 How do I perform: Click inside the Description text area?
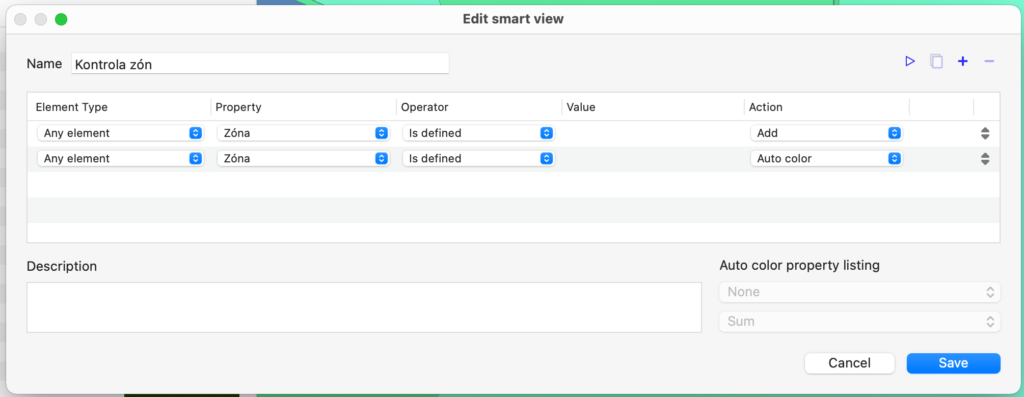[364, 308]
